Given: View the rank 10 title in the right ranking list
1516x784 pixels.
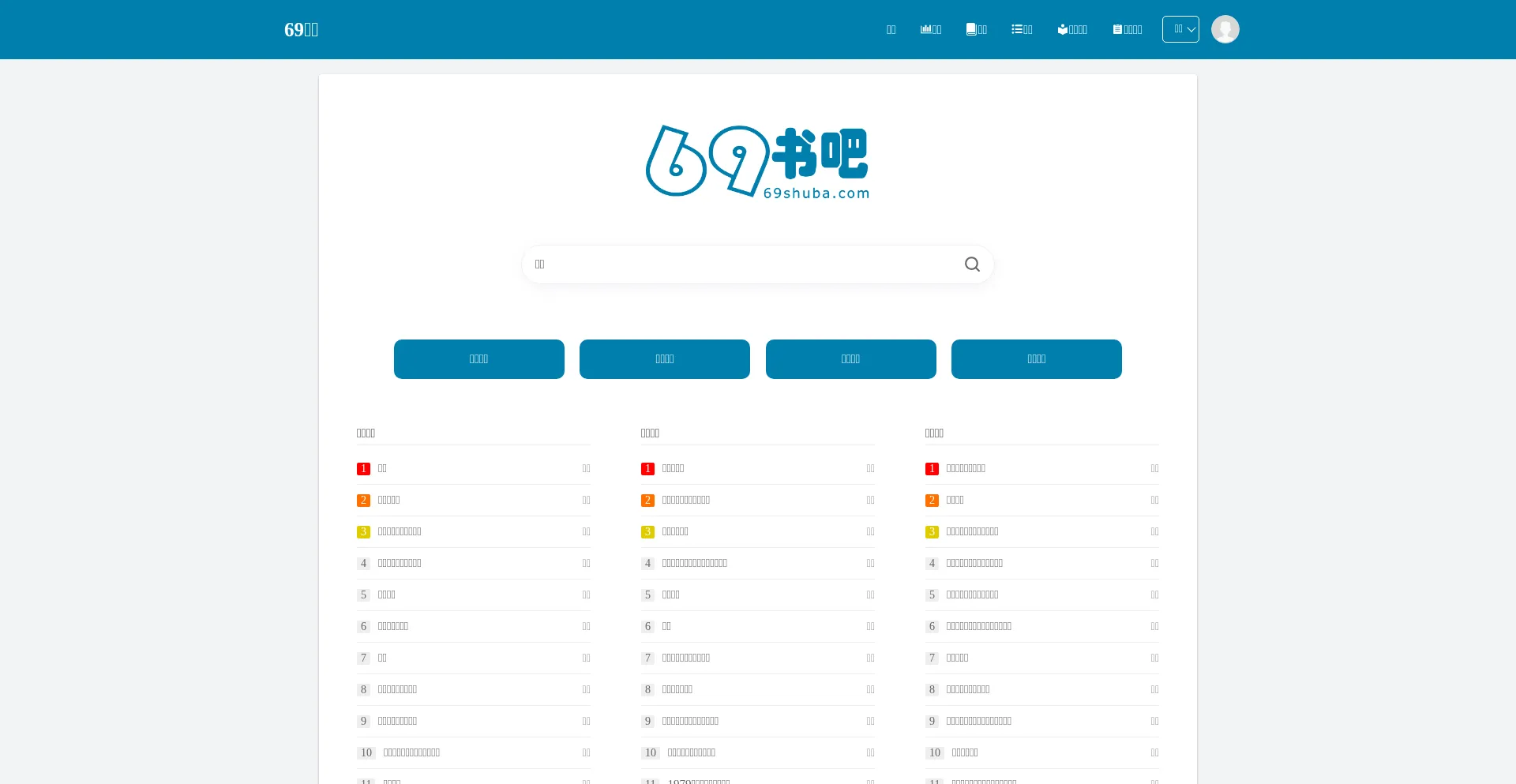Looking at the screenshot, I should point(965,752).
